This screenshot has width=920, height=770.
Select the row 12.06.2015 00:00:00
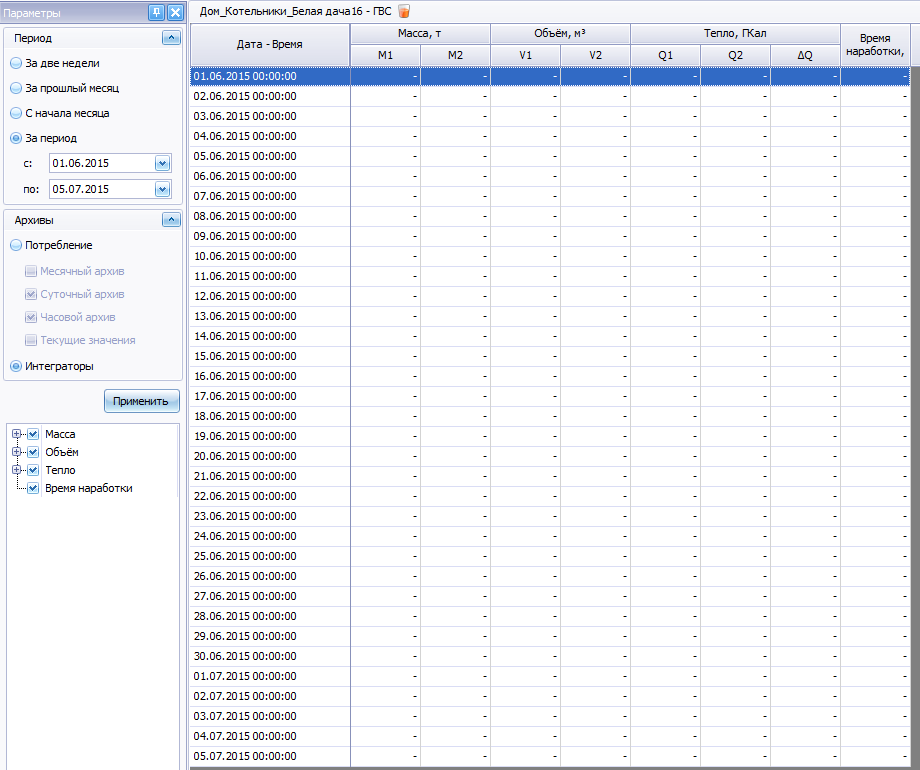550,296
